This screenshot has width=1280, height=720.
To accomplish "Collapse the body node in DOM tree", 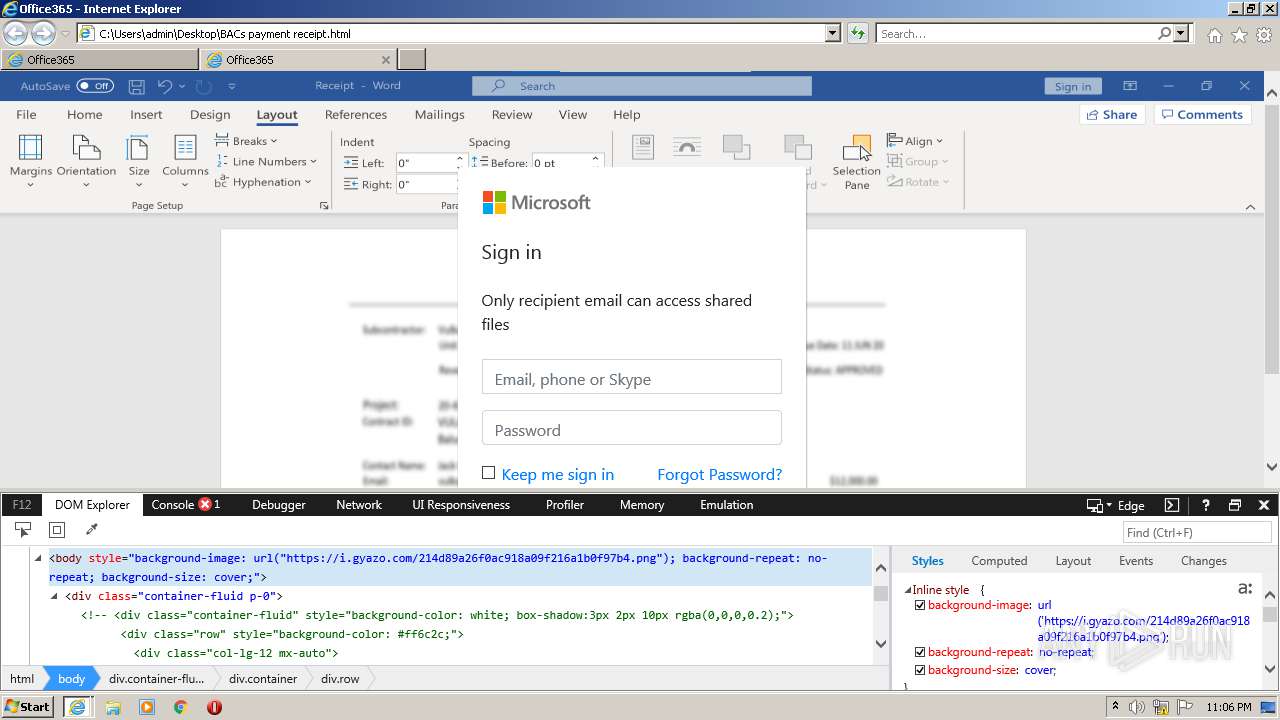I will [39, 558].
